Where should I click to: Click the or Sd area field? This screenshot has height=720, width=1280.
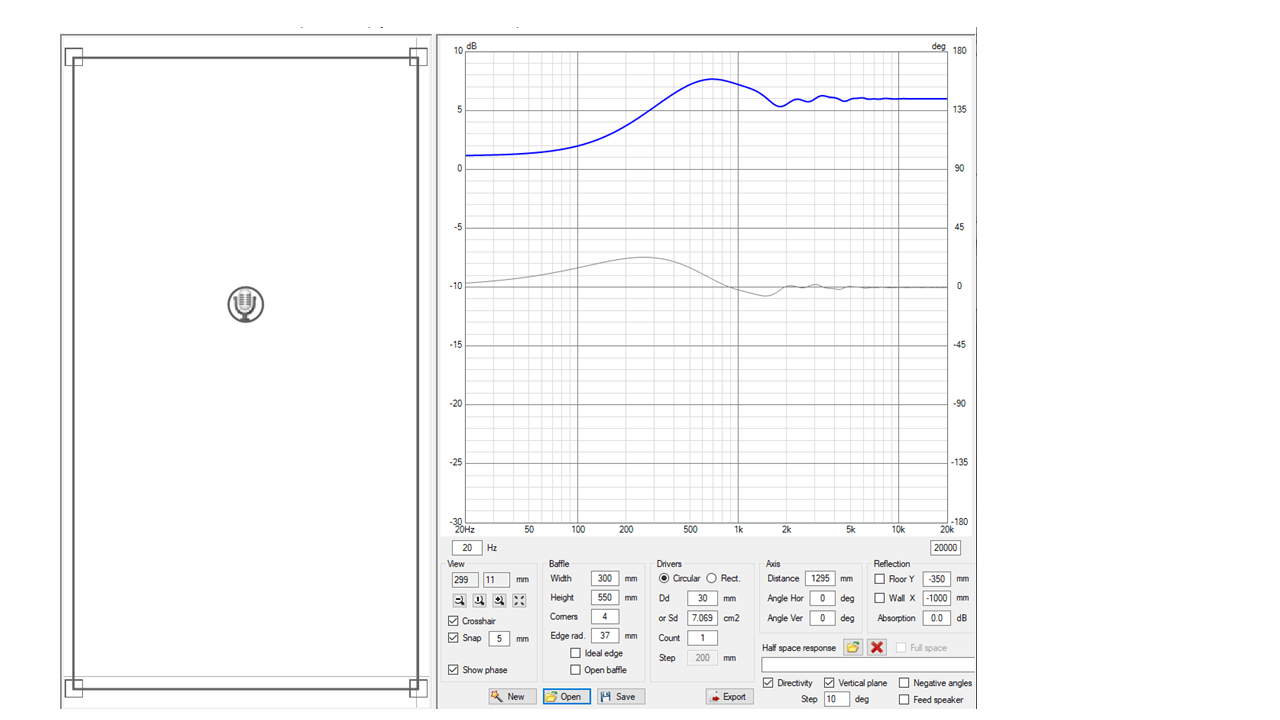pyautogui.click(x=702, y=618)
